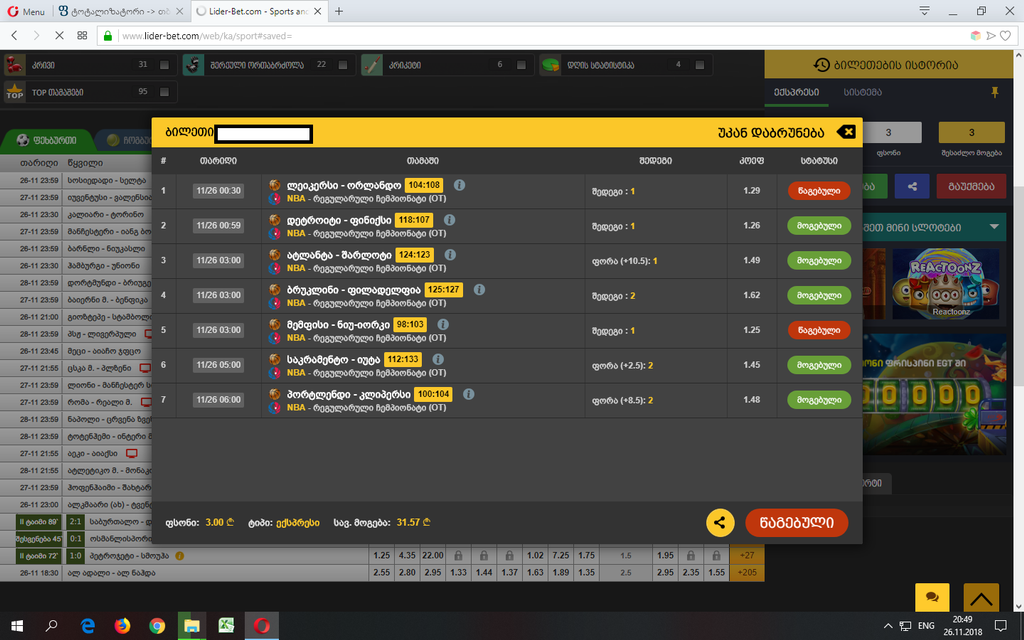1024x640 pixels.
Task: Toggle the TOP games checkbox
Action: point(165,92)
